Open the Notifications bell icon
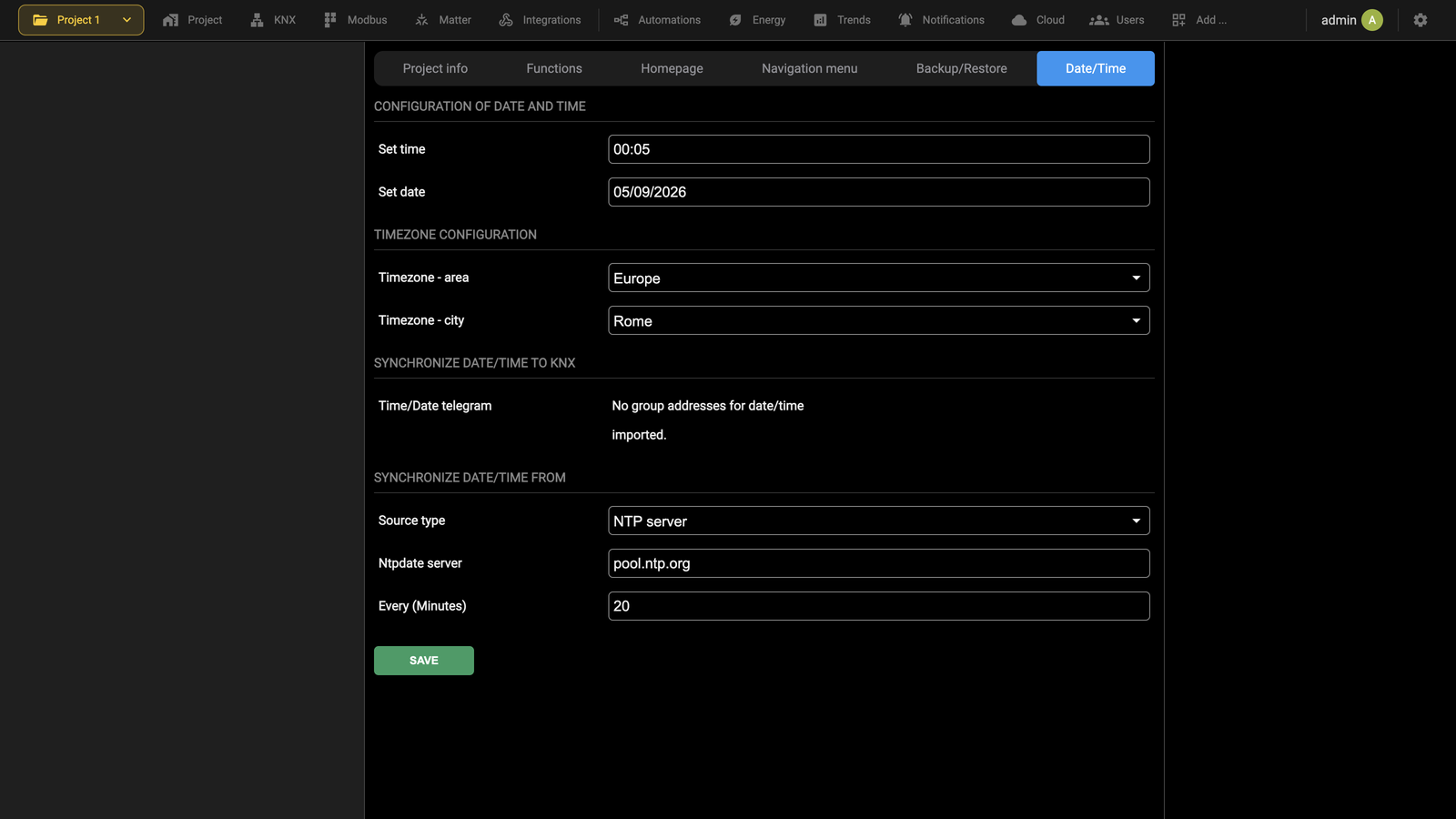Viewport: 1456px width, 819px height. (905, 20)
